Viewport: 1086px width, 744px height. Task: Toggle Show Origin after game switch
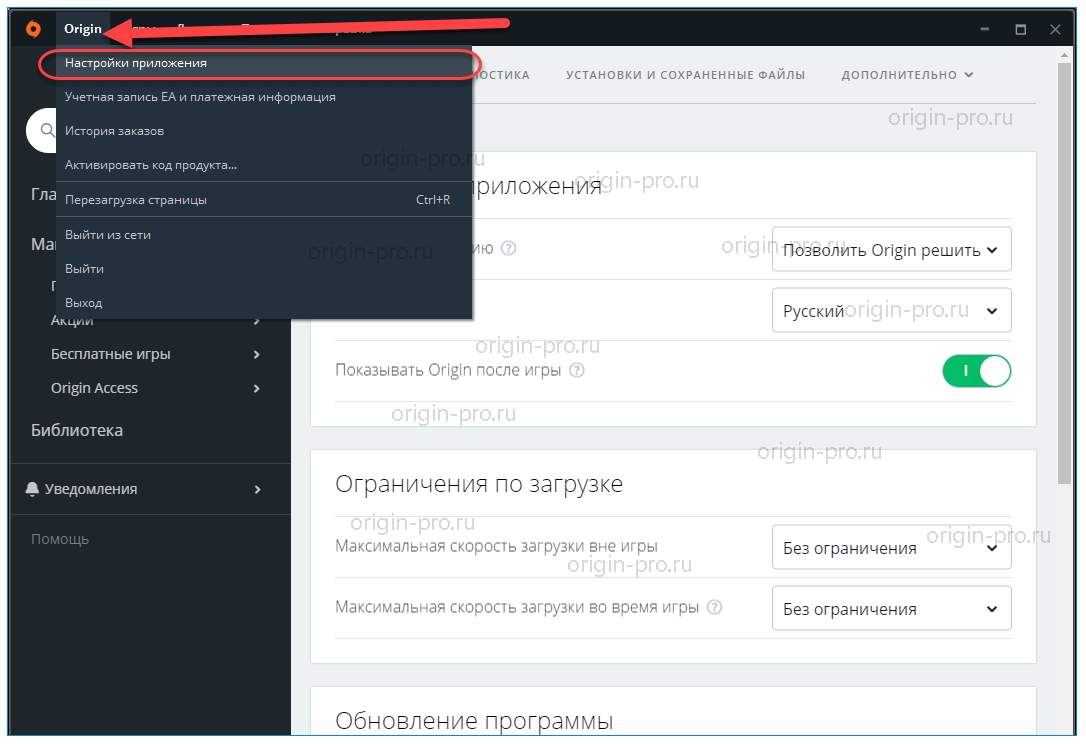coord(976,371)
